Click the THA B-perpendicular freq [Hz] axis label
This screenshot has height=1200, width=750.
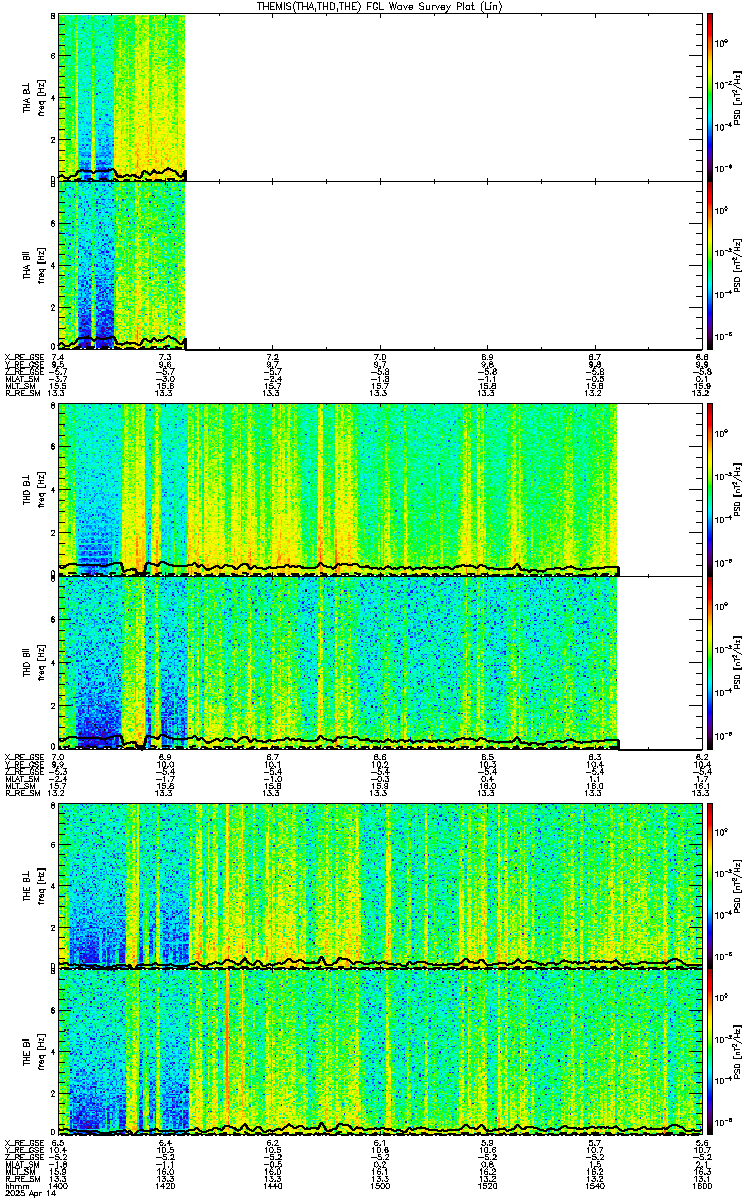coord(40,97)
